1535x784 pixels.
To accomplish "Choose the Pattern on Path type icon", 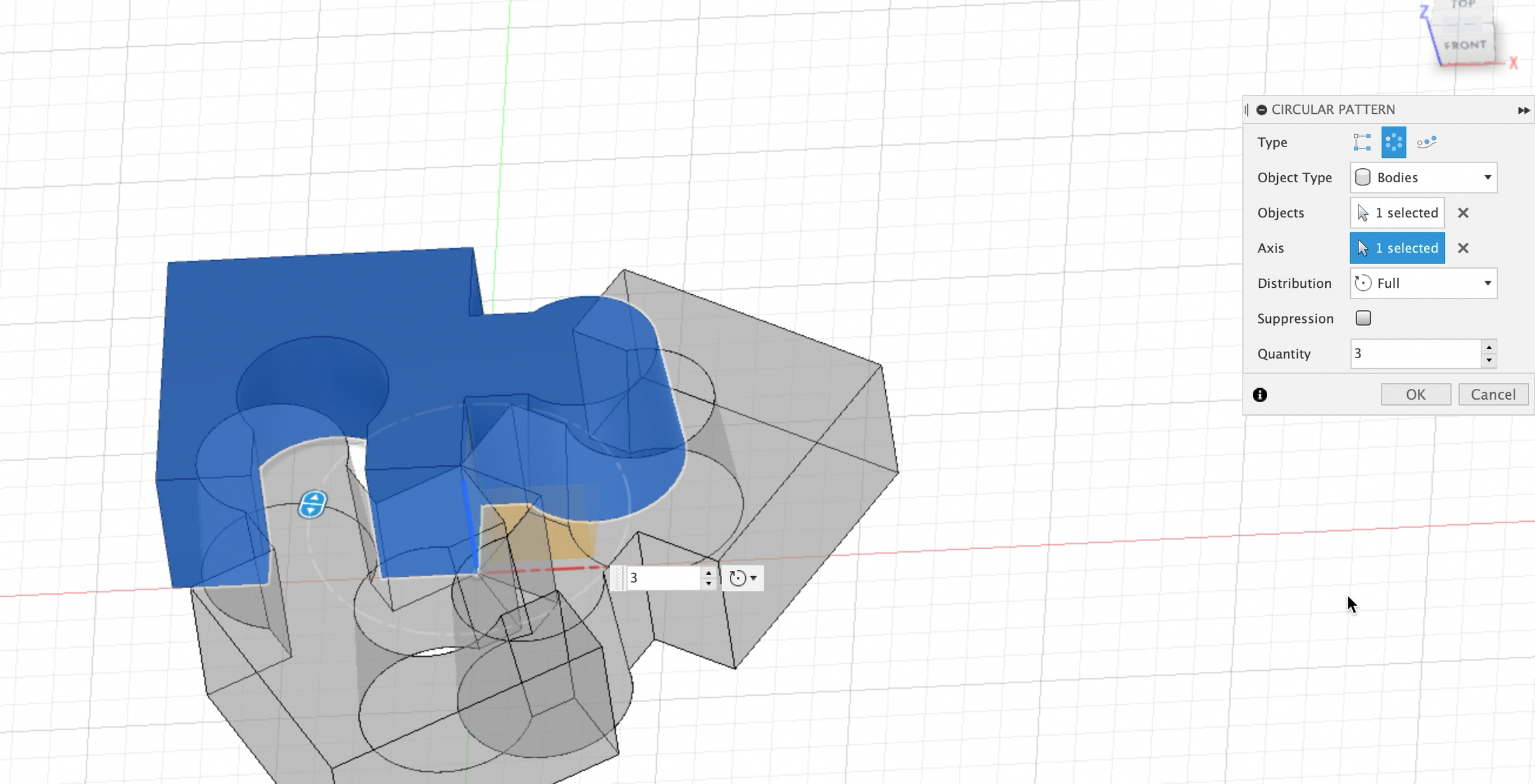I will [x=1426, y=142].
